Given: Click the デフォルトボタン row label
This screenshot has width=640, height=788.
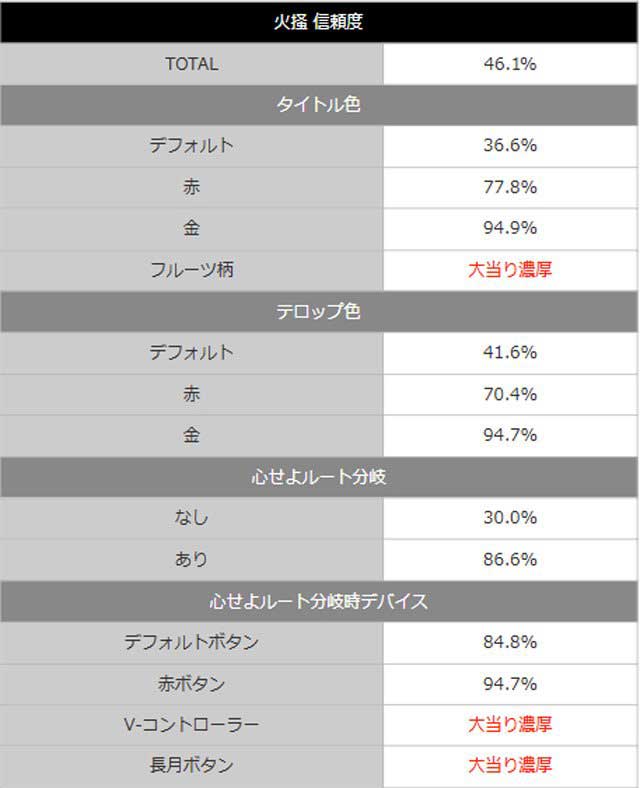Looking at the screenshot, I should tap(191, 642).
